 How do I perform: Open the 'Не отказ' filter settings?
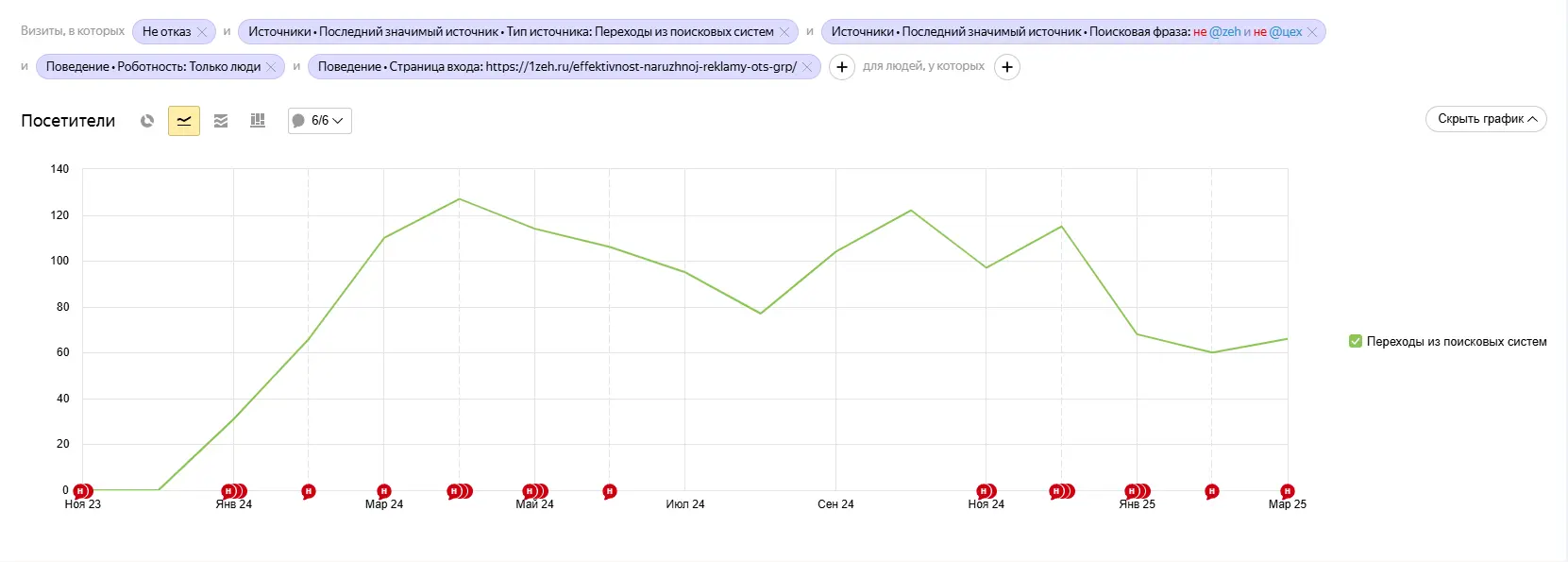166,32
